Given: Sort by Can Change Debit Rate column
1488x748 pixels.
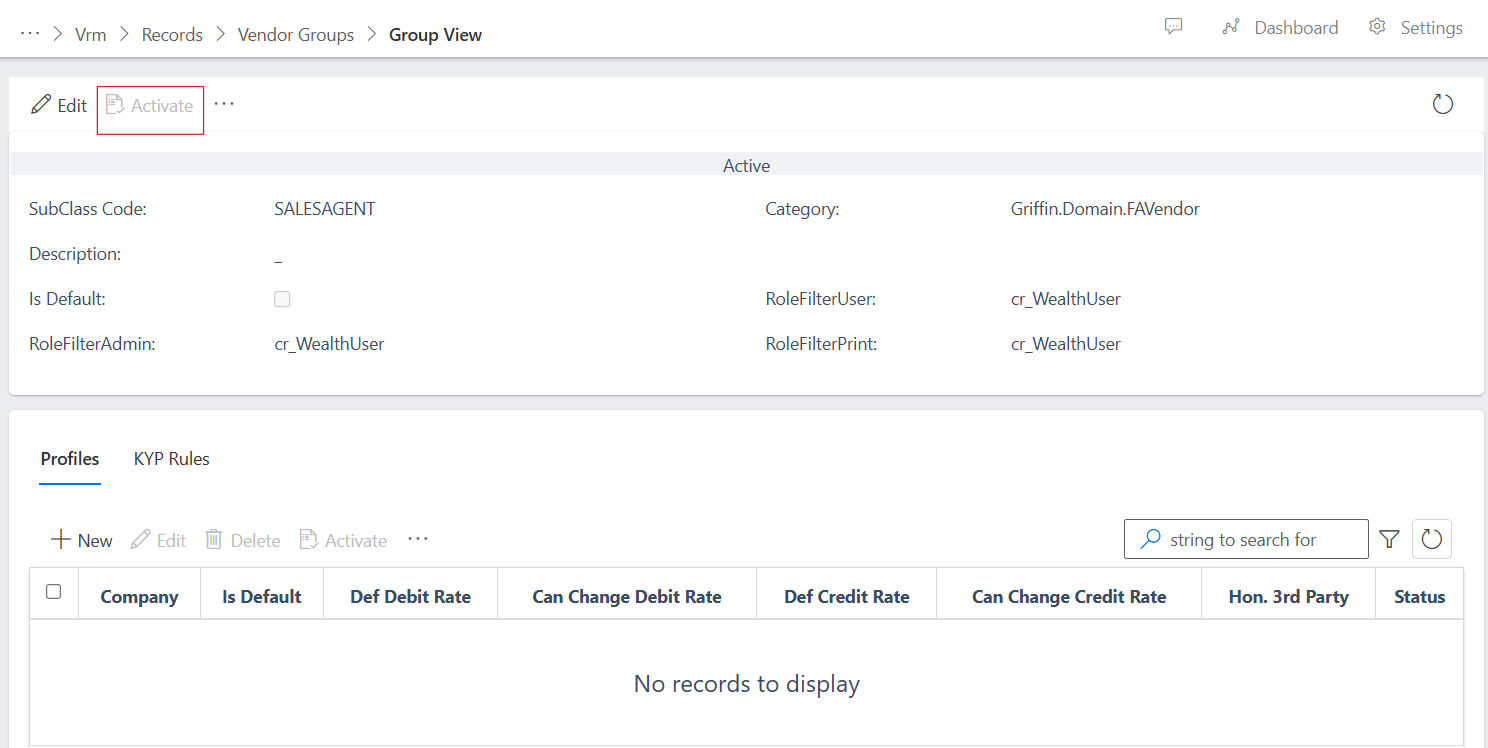Looking at the screenshot, I should tap(627, 597).
